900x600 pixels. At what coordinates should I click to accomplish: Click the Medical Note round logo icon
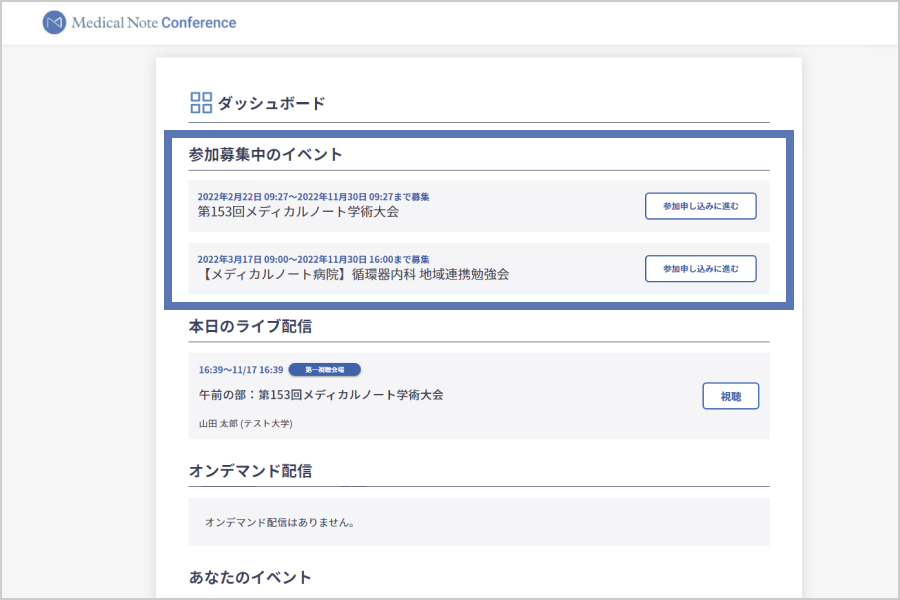click(x=55, y=22)
